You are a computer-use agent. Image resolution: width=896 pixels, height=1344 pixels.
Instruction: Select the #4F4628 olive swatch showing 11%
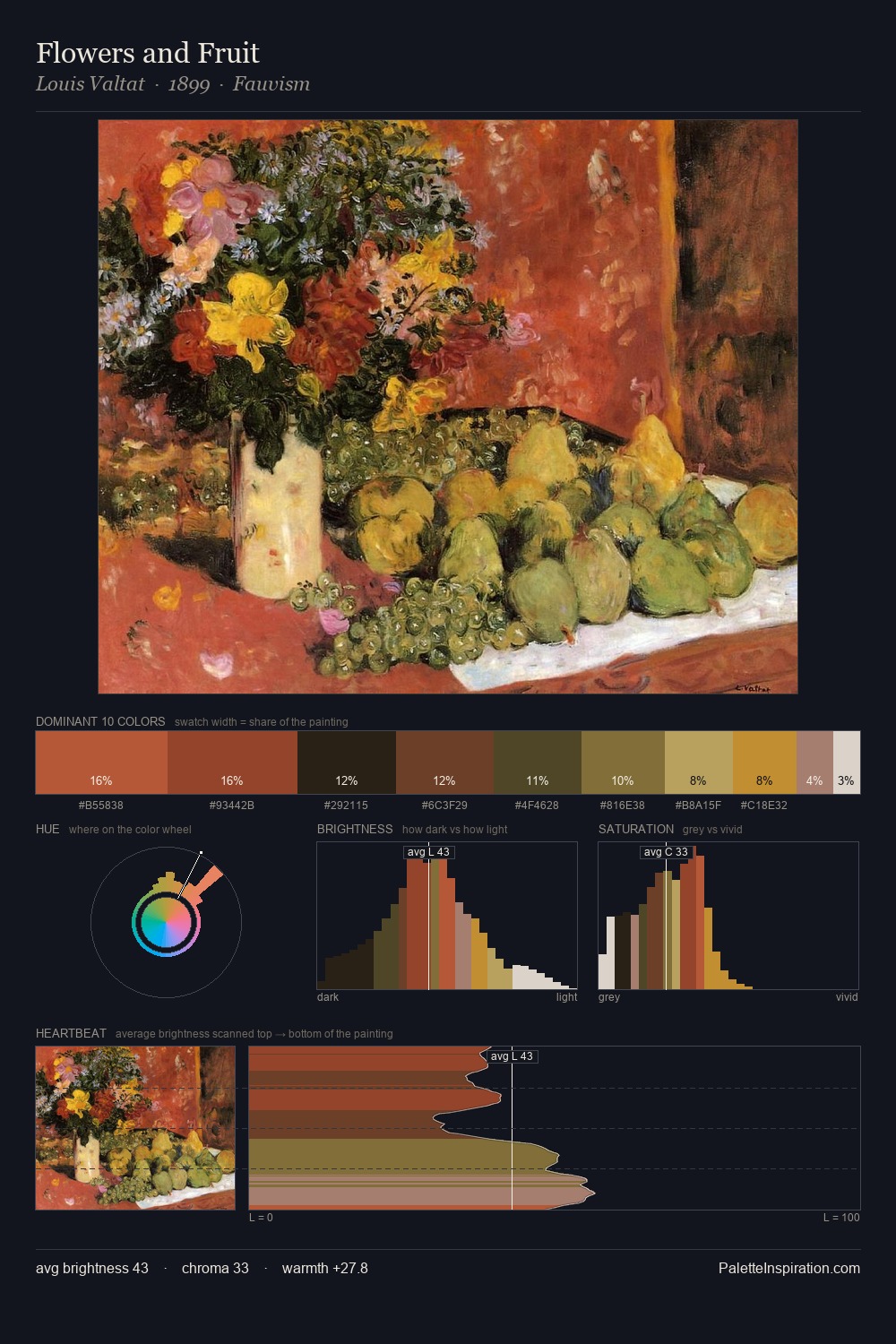coord(538,762)
